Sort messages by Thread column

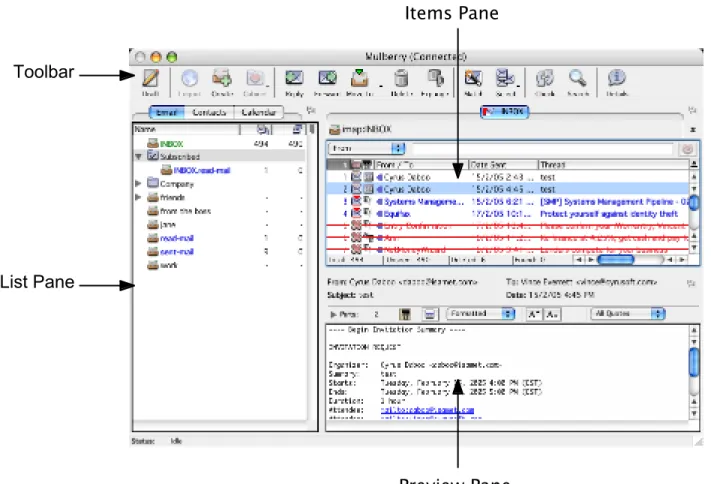[x=614, y=165]
